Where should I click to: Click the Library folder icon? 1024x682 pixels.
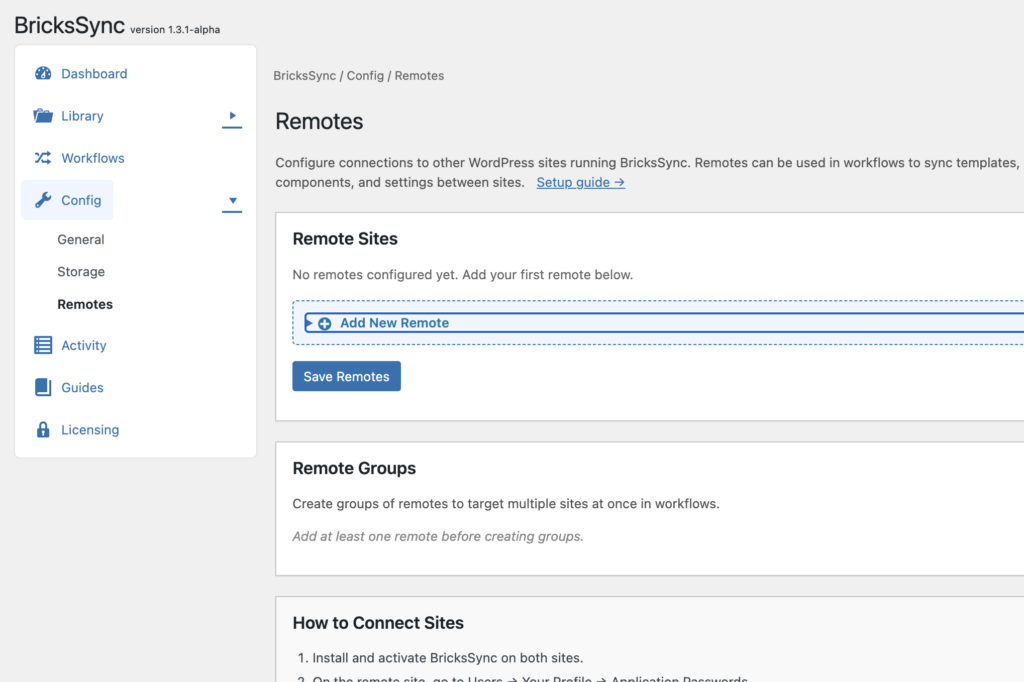(43, 116)
